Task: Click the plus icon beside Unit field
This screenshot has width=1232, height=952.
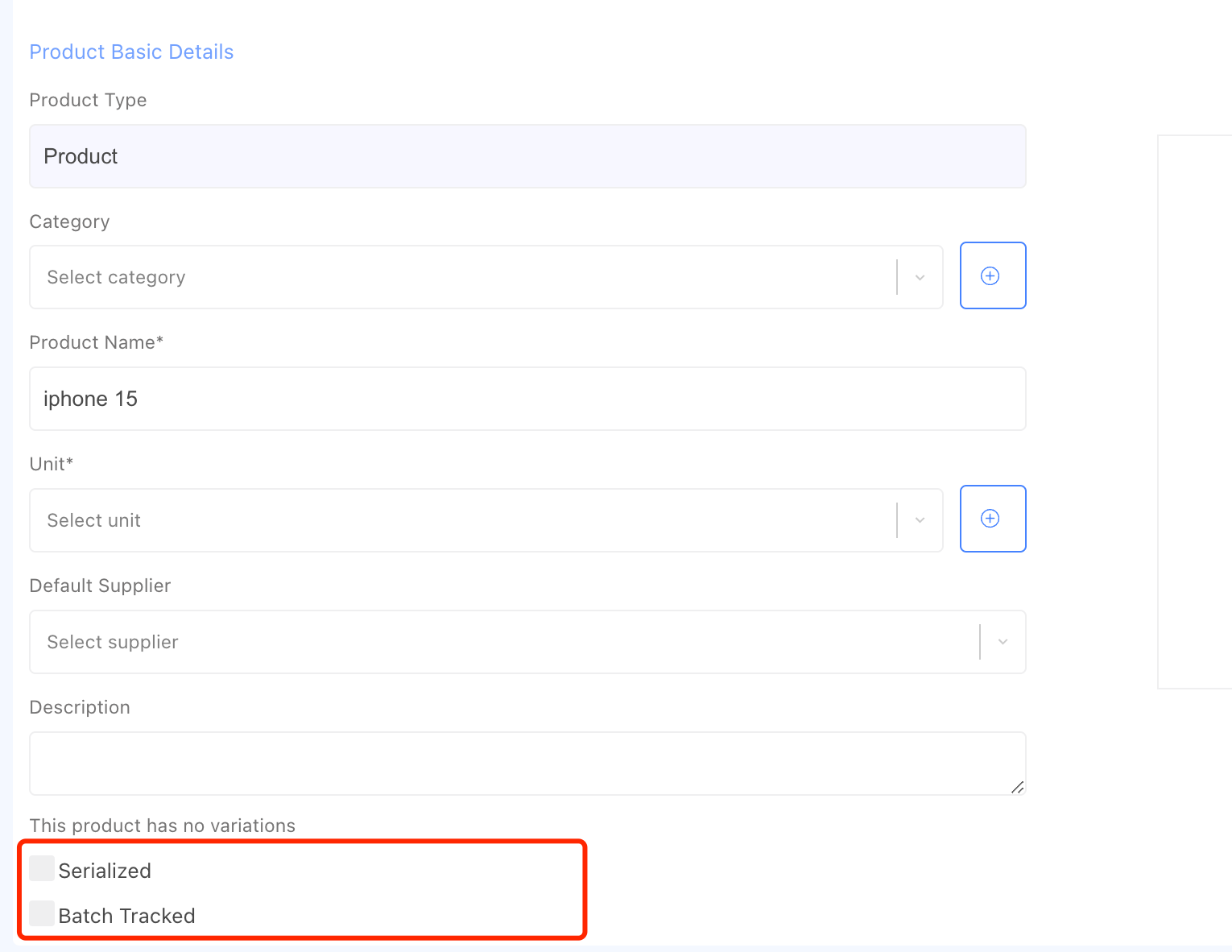Action: pyautogui.click(x=992, y=519)
